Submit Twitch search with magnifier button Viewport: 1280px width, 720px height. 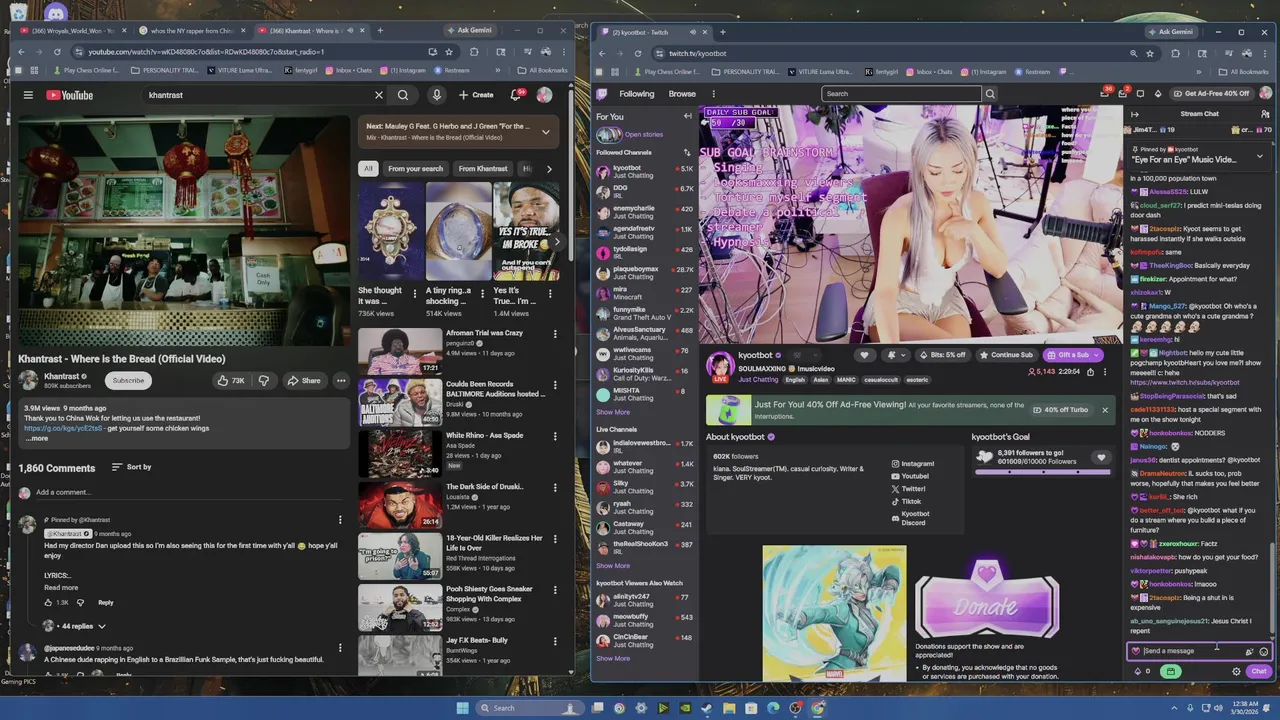pos(990,94)
